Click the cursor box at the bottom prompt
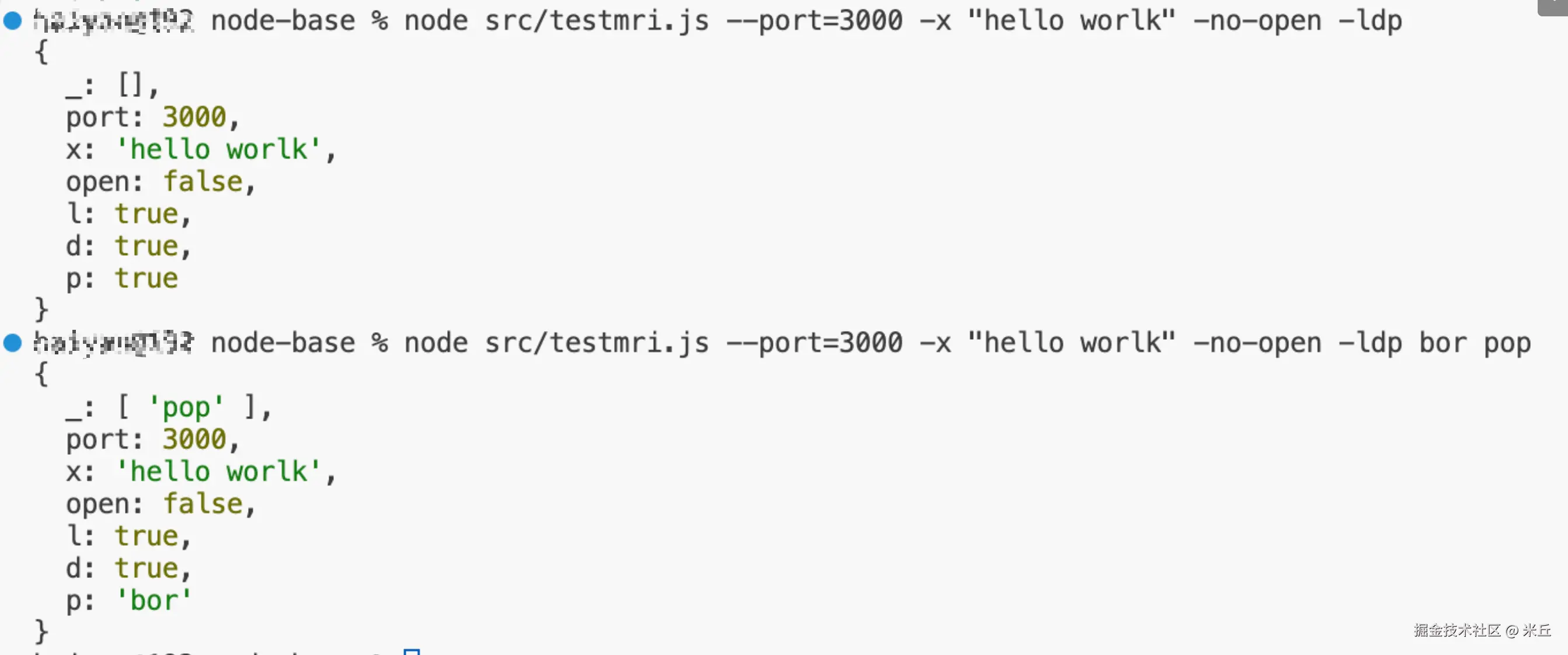1568x655 pixels. (412, 652)
